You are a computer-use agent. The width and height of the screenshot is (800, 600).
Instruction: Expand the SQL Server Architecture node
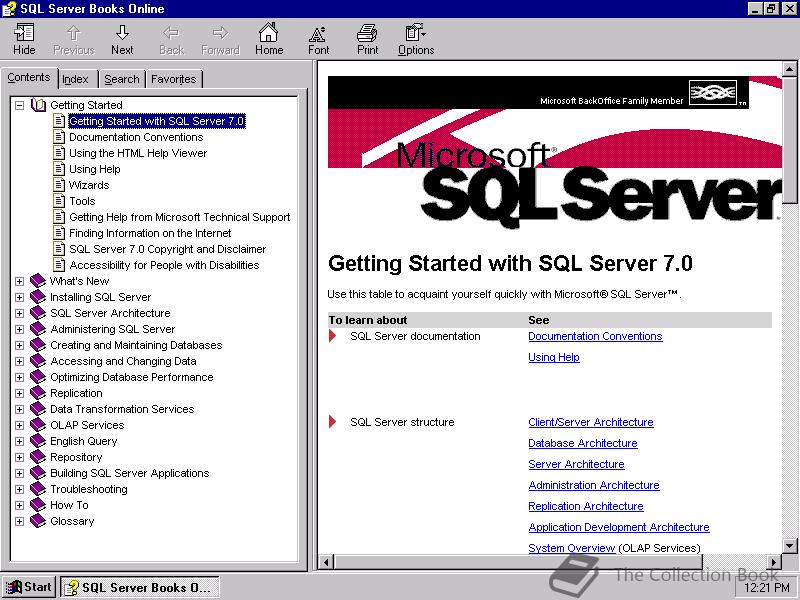tap(19, 313)
